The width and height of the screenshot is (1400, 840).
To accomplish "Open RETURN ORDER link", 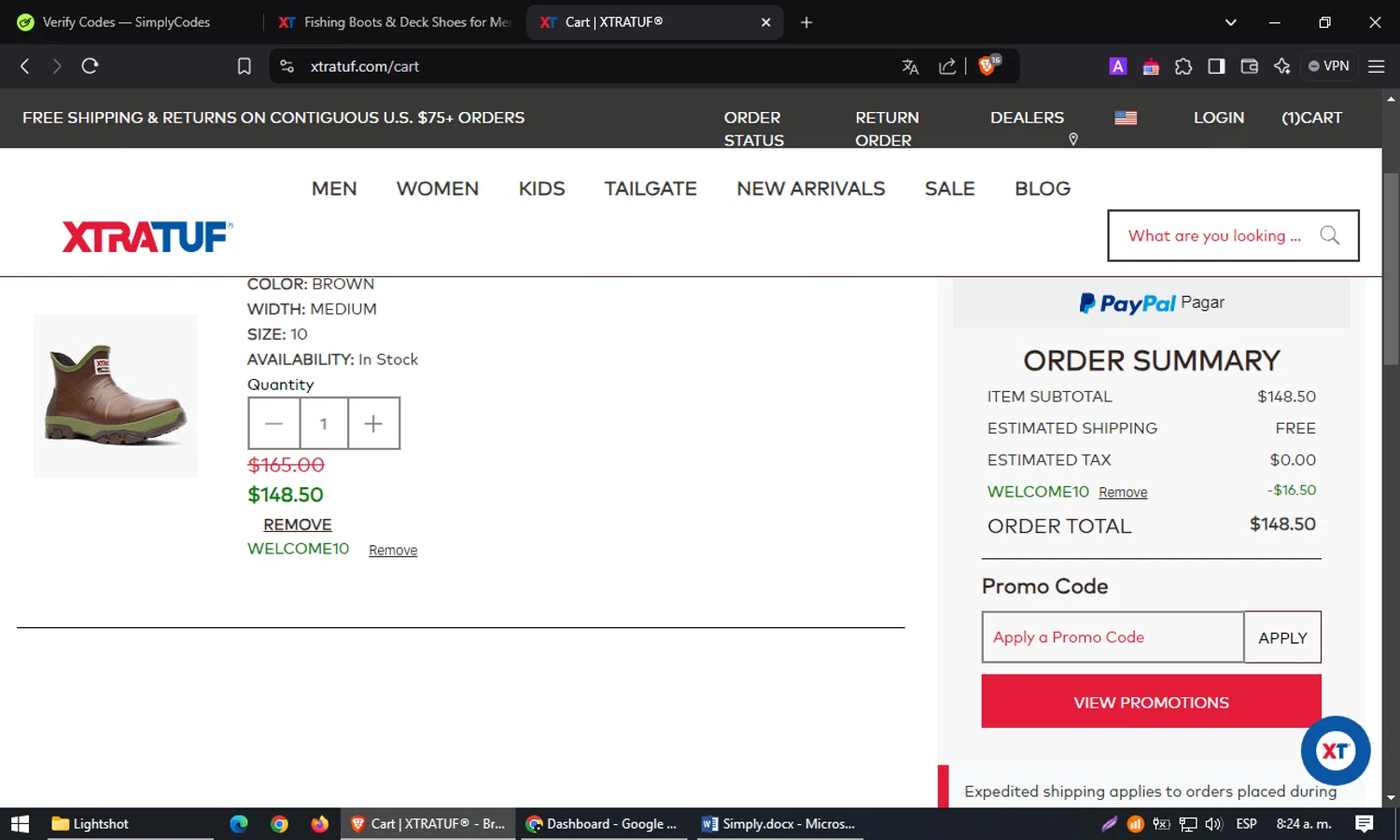I will (887, 129).
